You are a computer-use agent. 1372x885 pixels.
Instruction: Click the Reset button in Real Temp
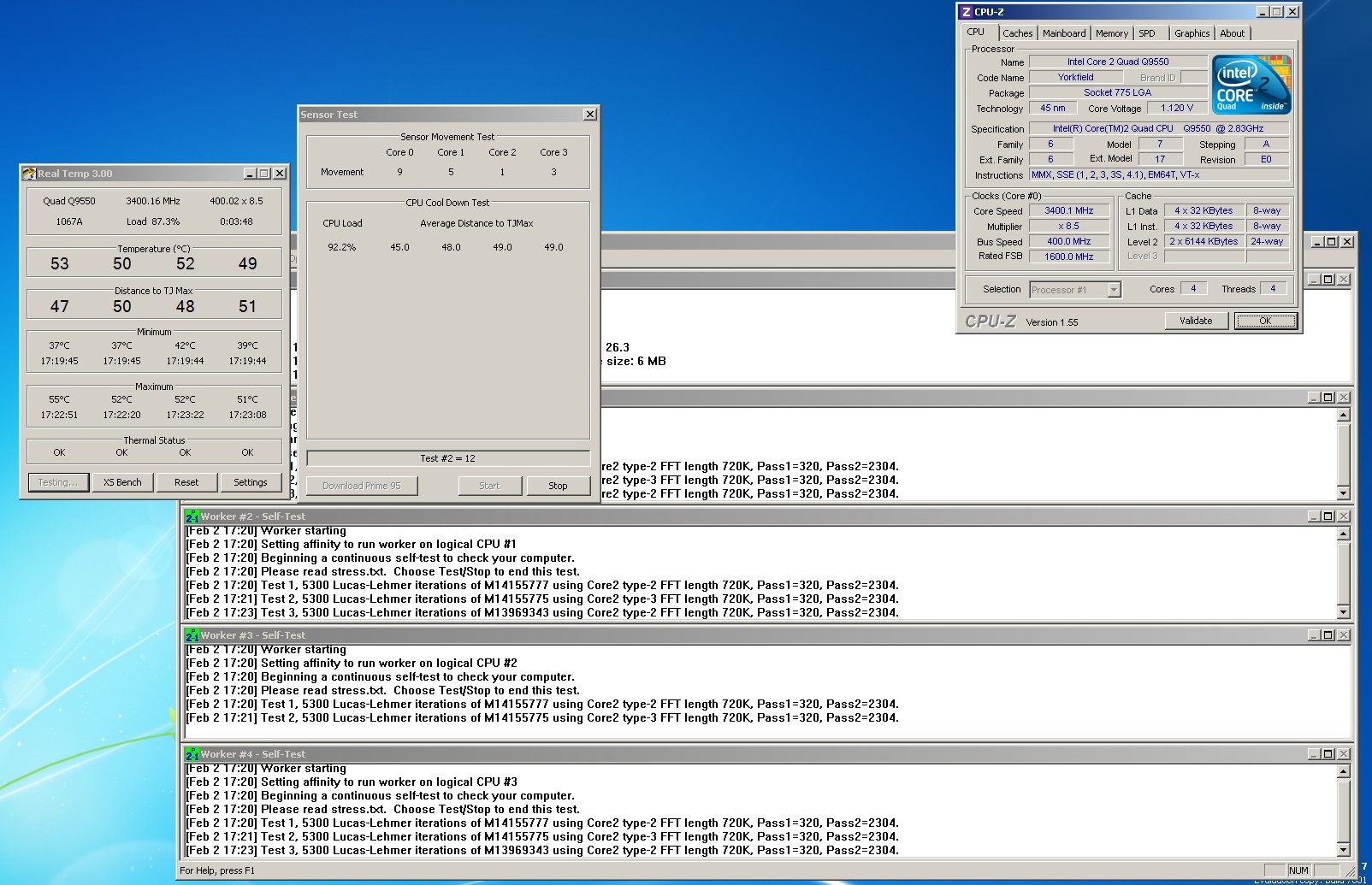click(186, 482)
